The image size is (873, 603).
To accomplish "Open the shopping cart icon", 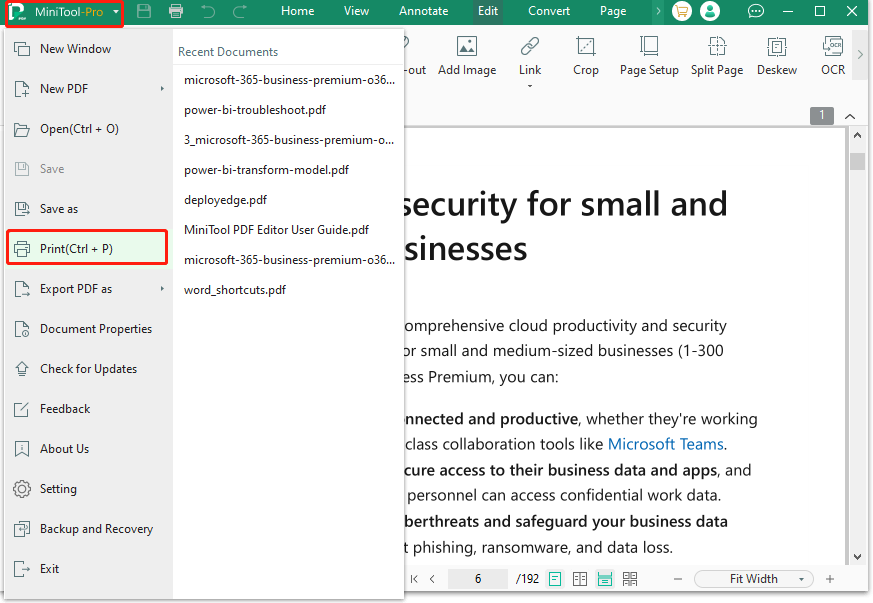I will pos(682,12).
